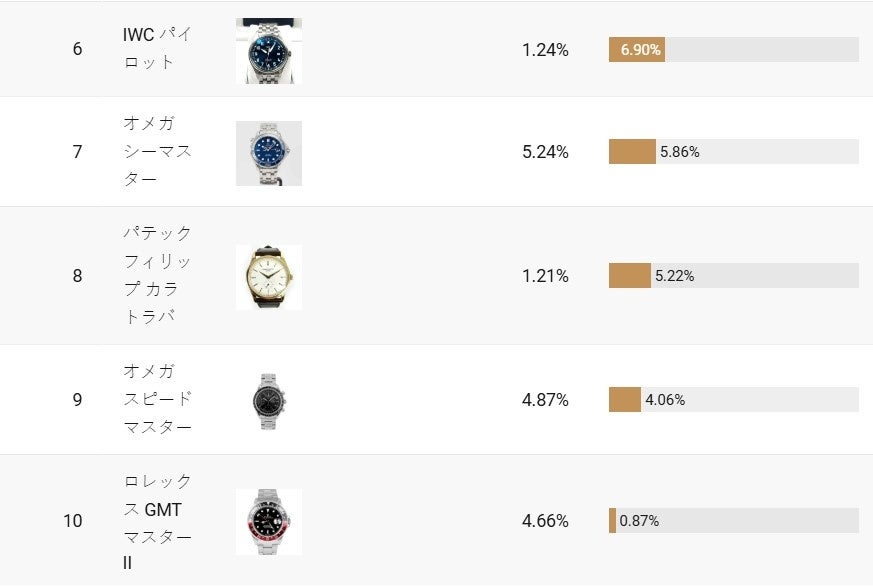Select the パテック フィリップ カラトラバ label

point(156,275)
